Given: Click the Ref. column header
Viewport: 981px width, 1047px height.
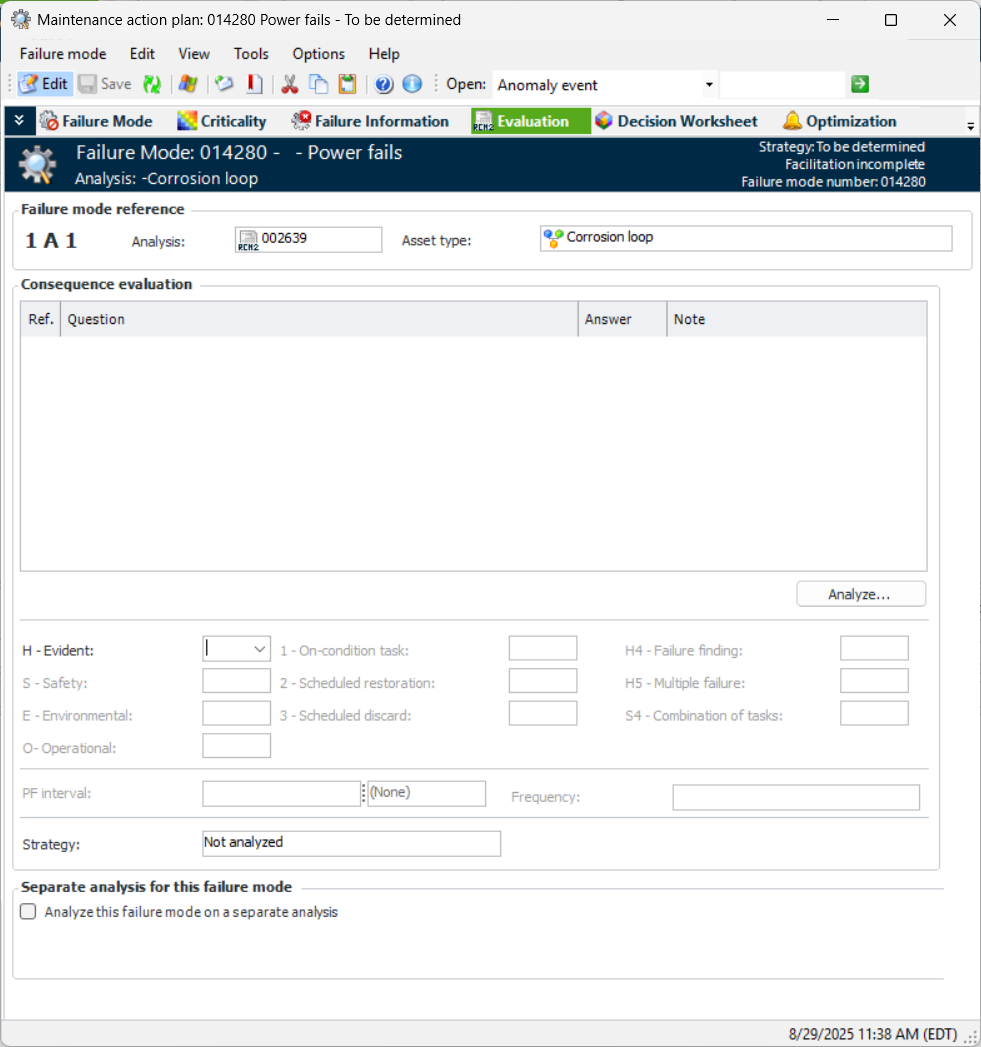Looking at the screenshot, I should [41, 319].
